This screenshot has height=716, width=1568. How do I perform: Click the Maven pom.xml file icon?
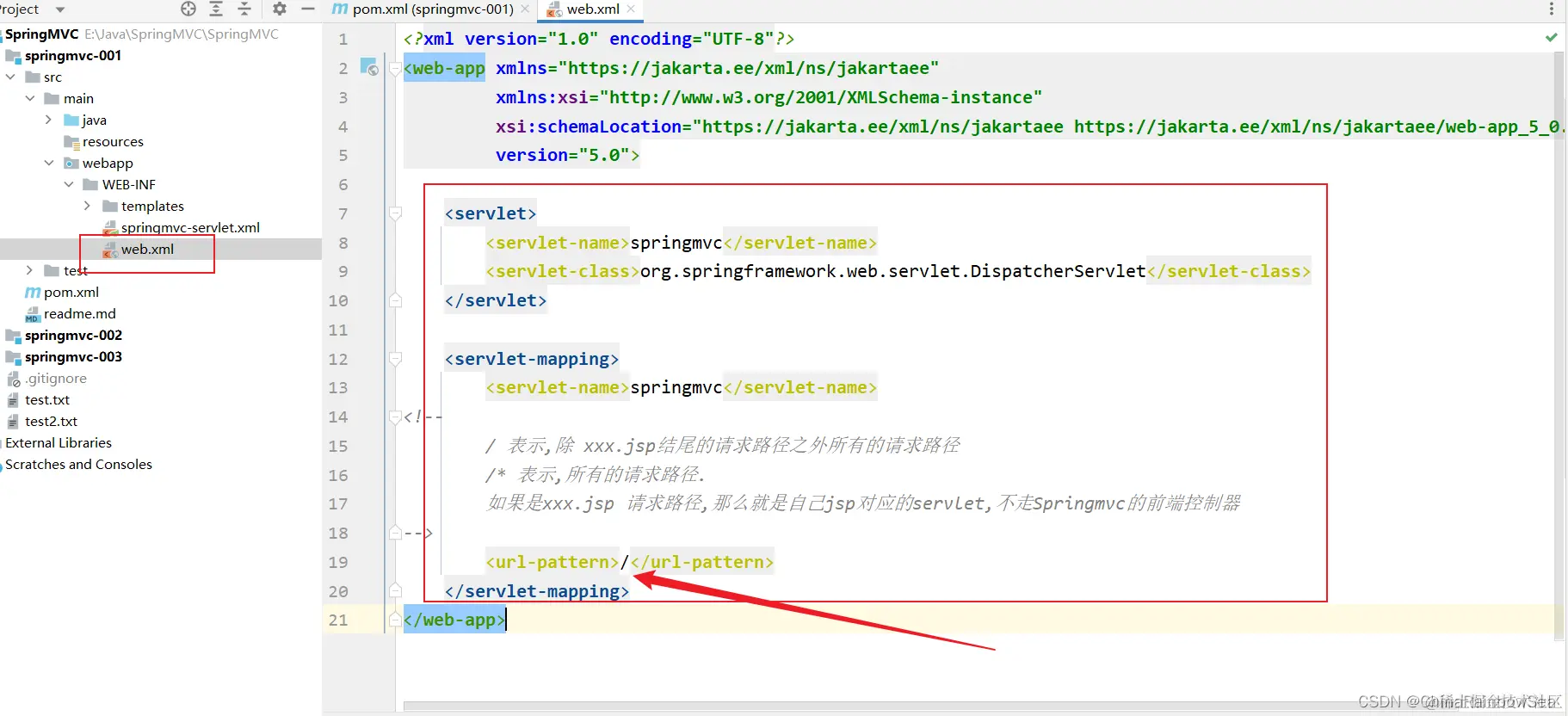coord(33,293)
